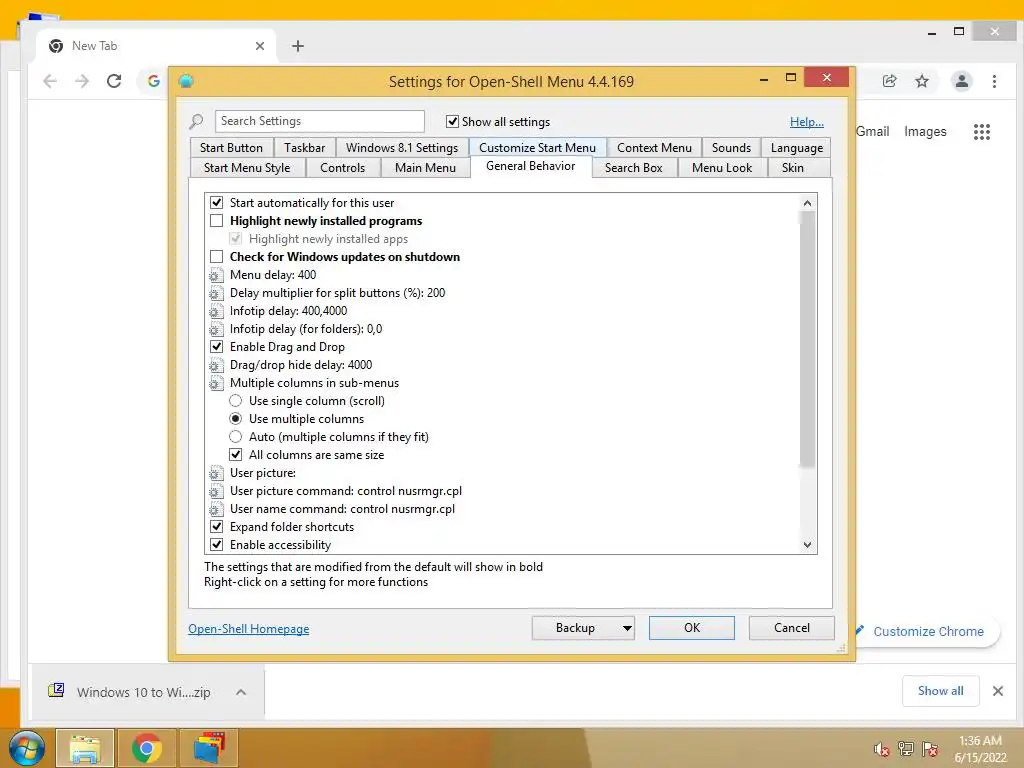Open the Main Menu tab
The height and width of the screenshot is (768, 1024).
(425, 168)
